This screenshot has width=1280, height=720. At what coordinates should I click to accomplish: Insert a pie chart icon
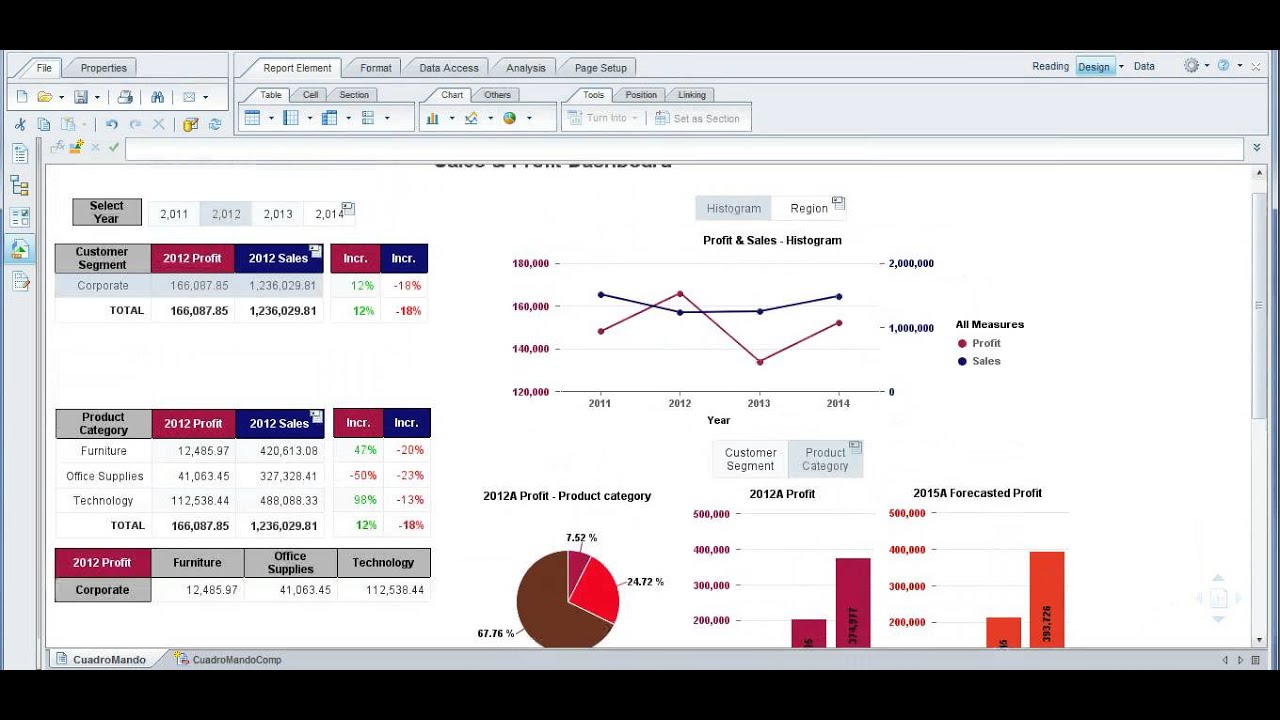(509, 118)
